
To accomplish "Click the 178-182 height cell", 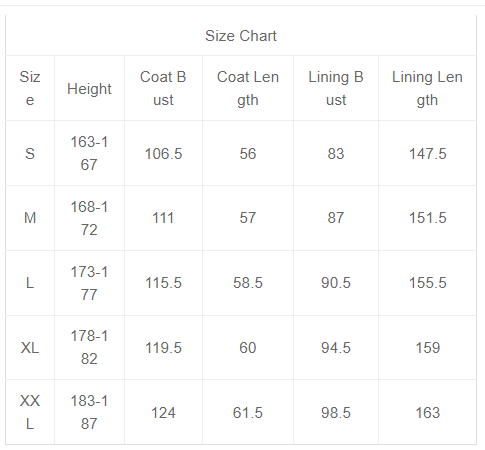I will click(x=89, y=347).
